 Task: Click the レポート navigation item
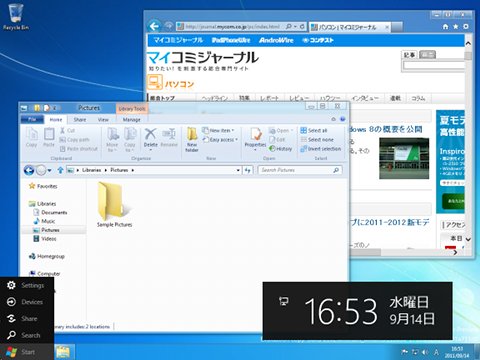coord(269,98)
